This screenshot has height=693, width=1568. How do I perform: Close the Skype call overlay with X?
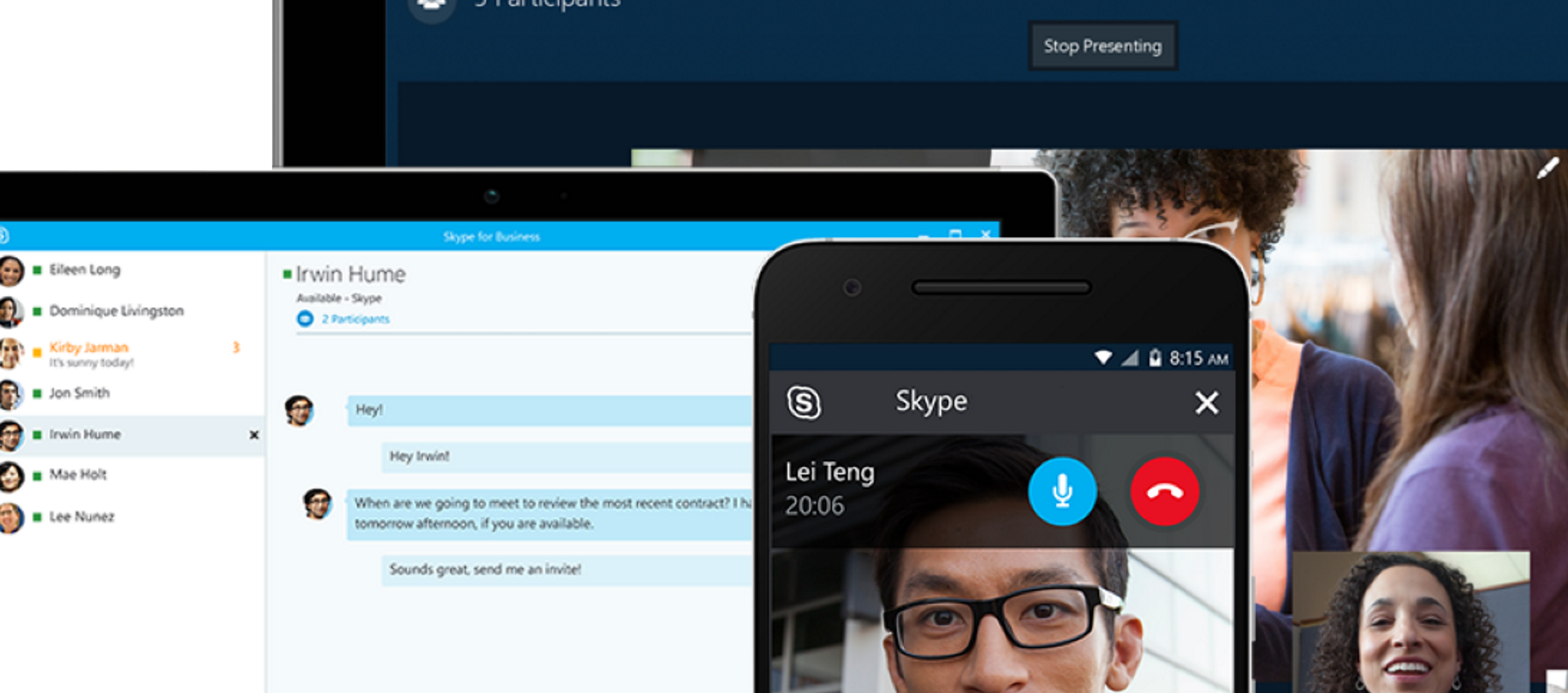coord(1206,402)
